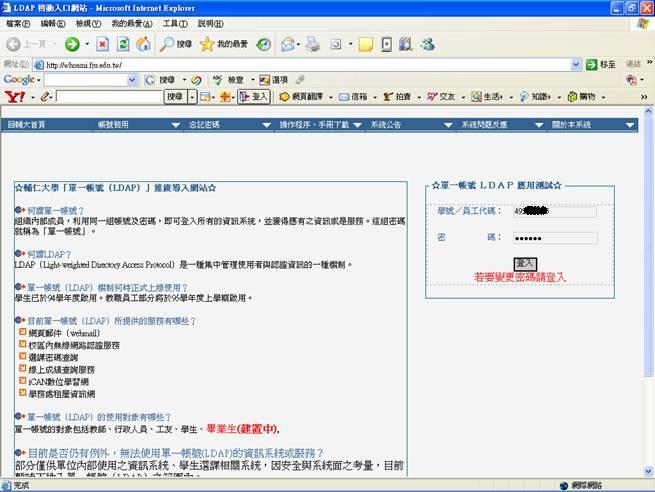The height and width of the screenshot is (492, 655).
Task: Expand the Google search box dropdown
Action: [132, 80]
